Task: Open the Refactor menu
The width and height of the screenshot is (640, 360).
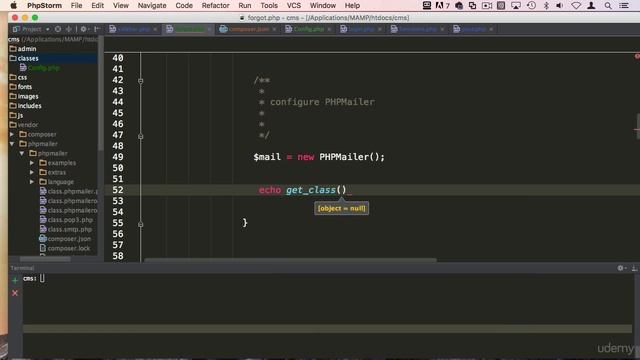Action: point(215,6)
